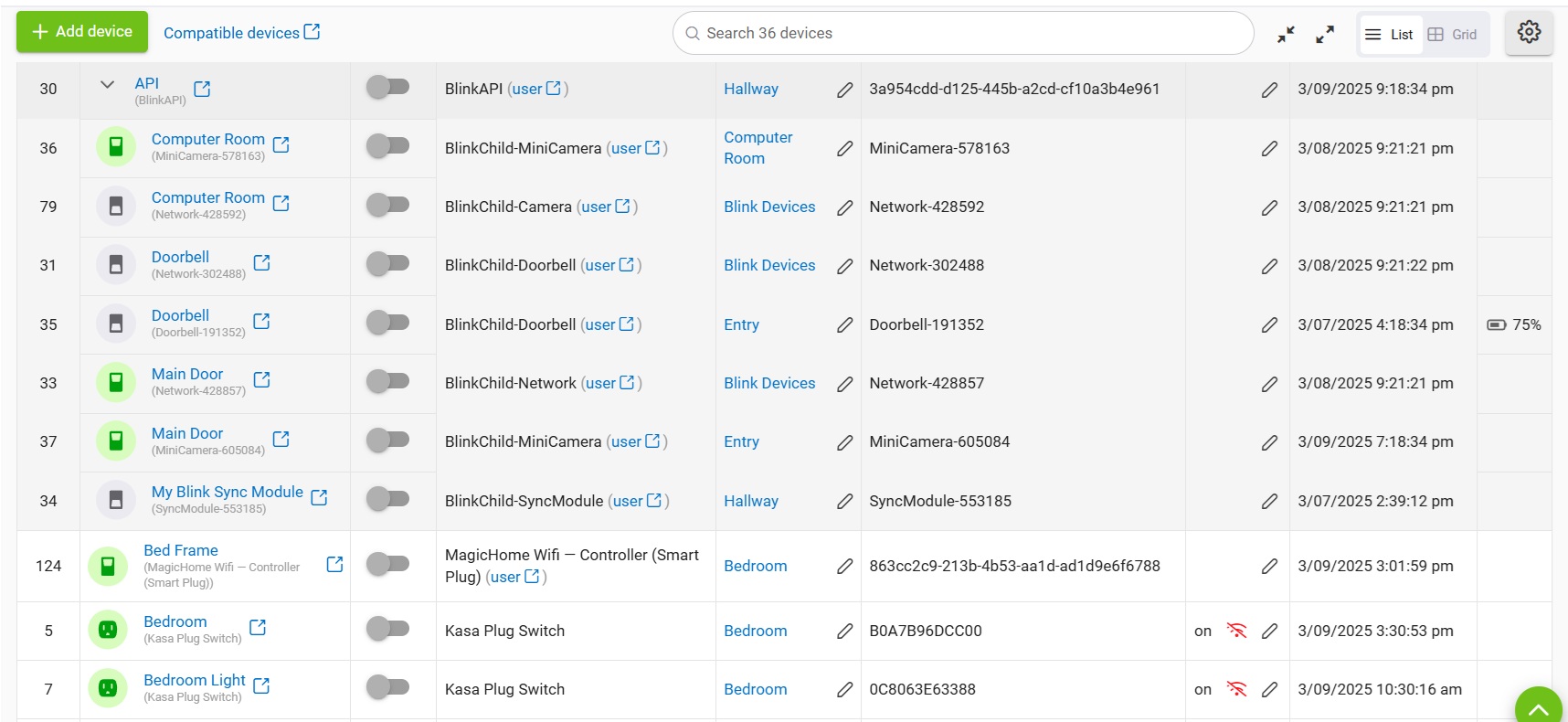Click gray device icon for Network-428592
Screen dimensions: 1568x722
click(x=116, y=206)
